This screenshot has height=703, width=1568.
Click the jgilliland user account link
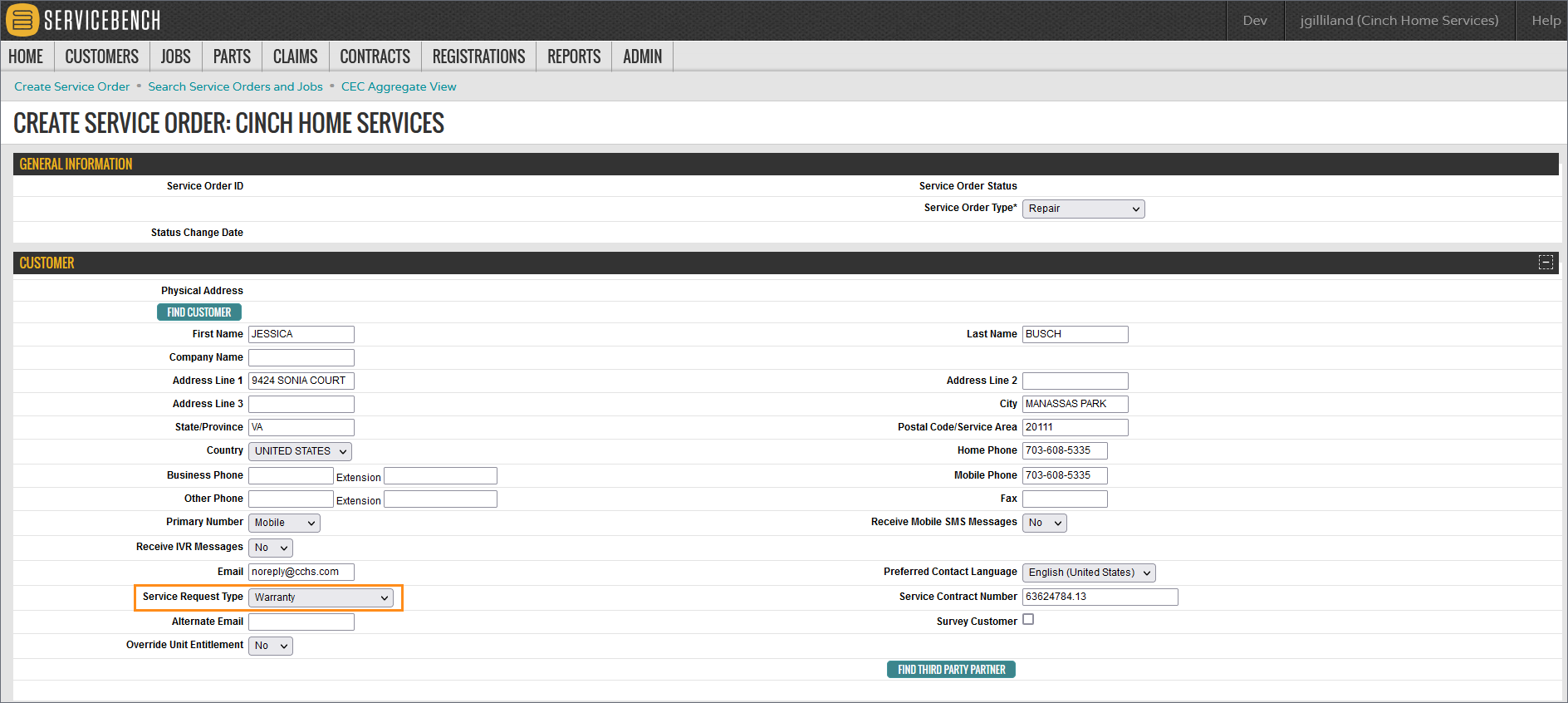[1399, 21]
